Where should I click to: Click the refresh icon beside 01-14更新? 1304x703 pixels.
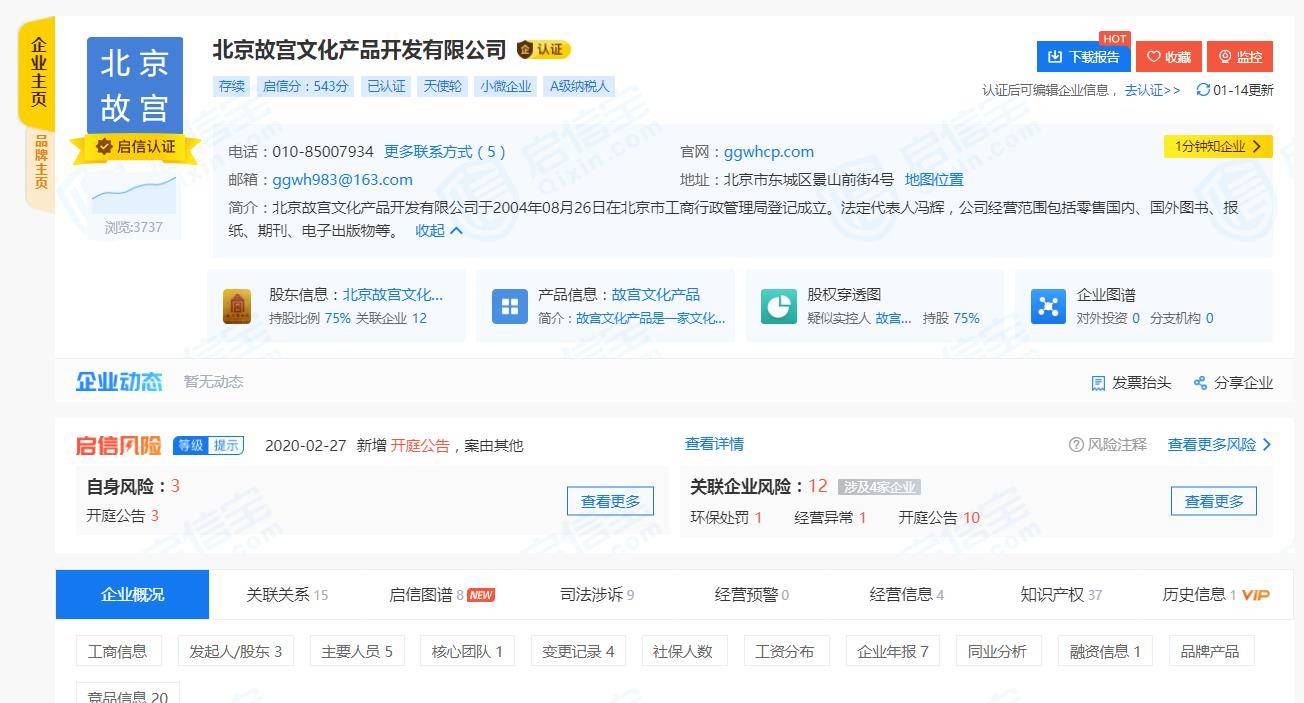point(1203,90)
